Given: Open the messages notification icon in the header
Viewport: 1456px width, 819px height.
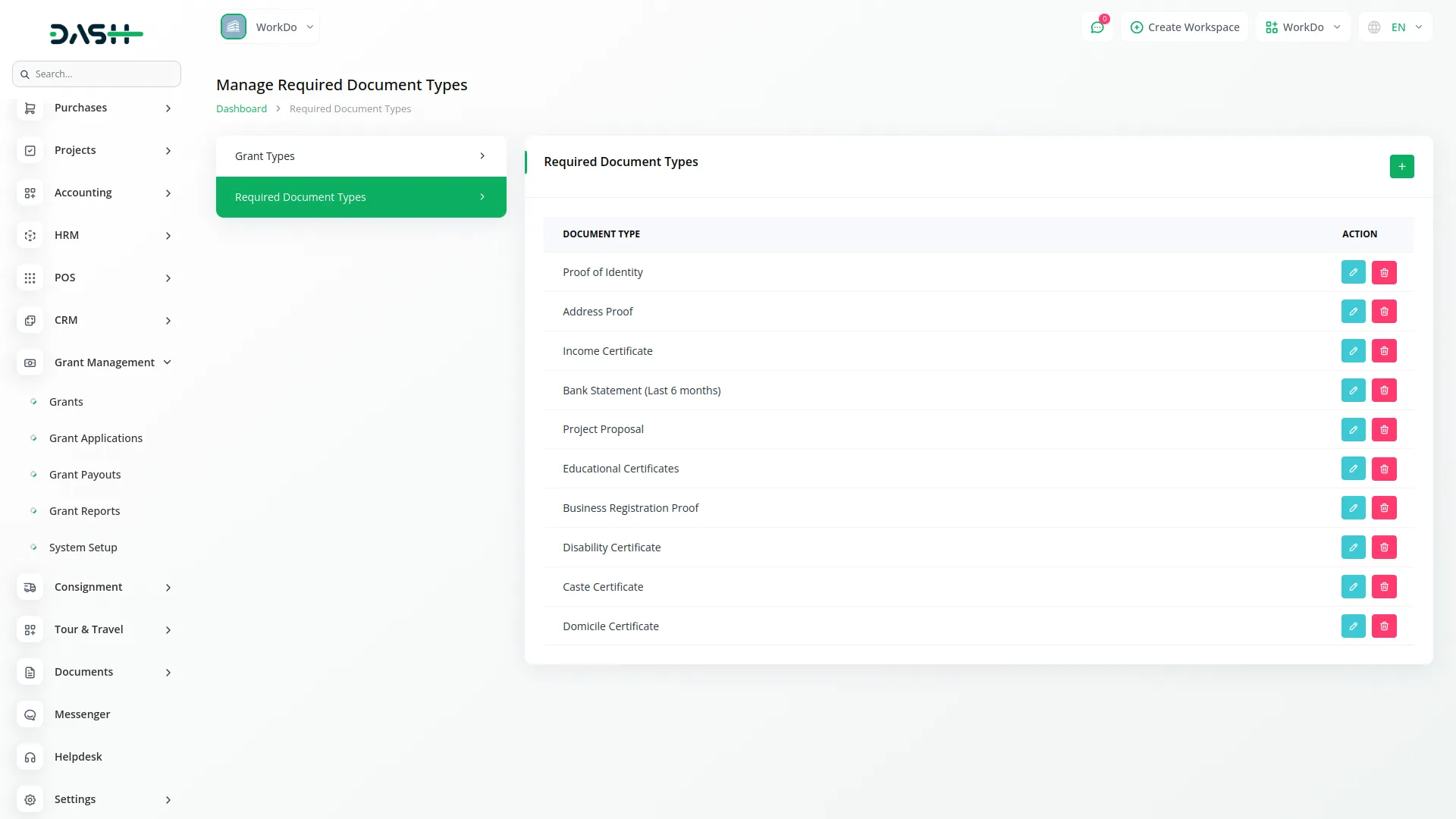Looking at the screenshot, I should (1097, 27).
